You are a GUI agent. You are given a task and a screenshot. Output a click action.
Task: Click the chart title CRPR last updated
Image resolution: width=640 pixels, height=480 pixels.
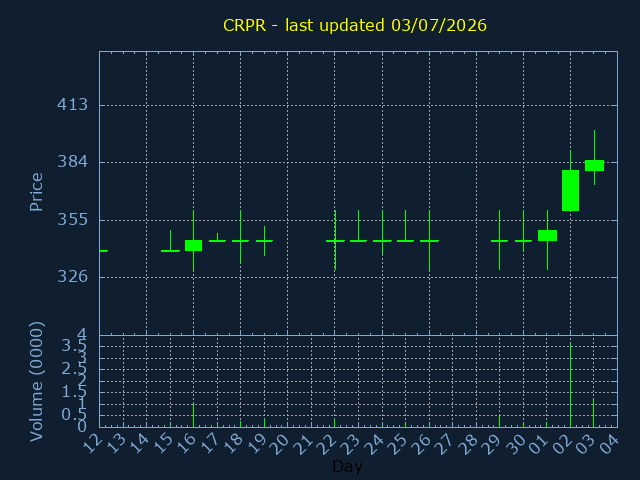pyautogui.click(x=355, y=25)
